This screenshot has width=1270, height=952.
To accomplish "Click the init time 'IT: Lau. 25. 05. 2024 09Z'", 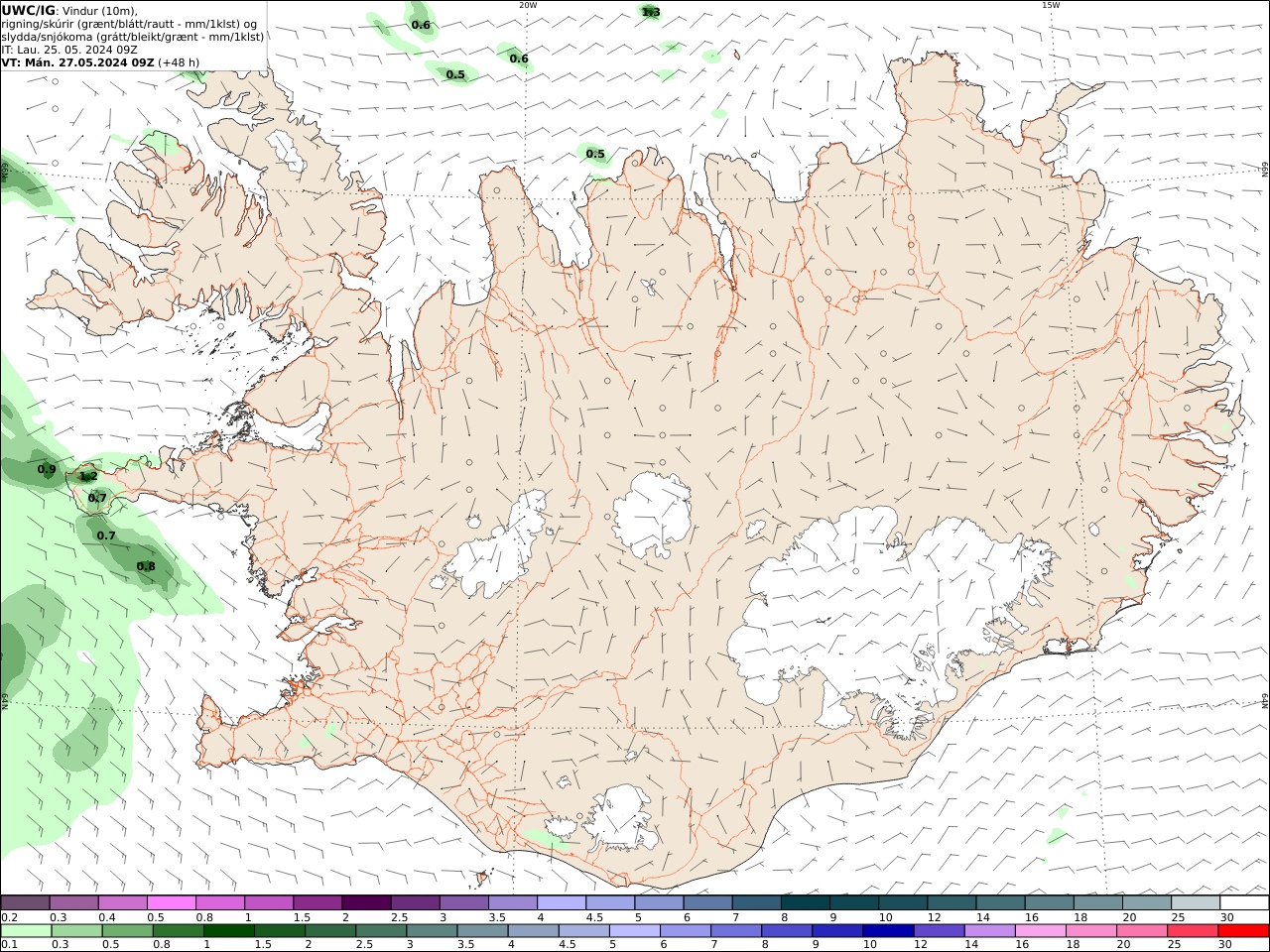I will click(69, 50).
